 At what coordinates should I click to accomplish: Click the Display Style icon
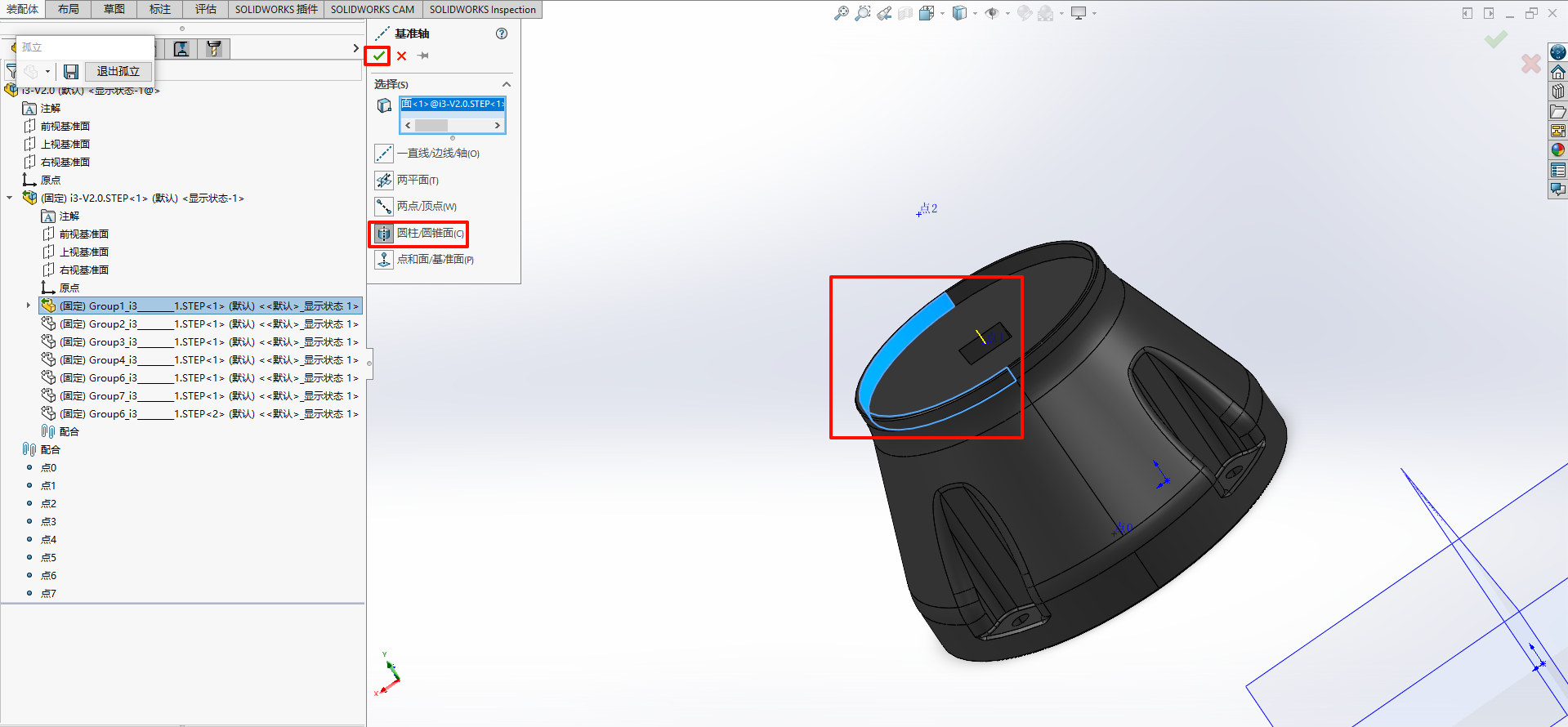[x=959, y=13]
